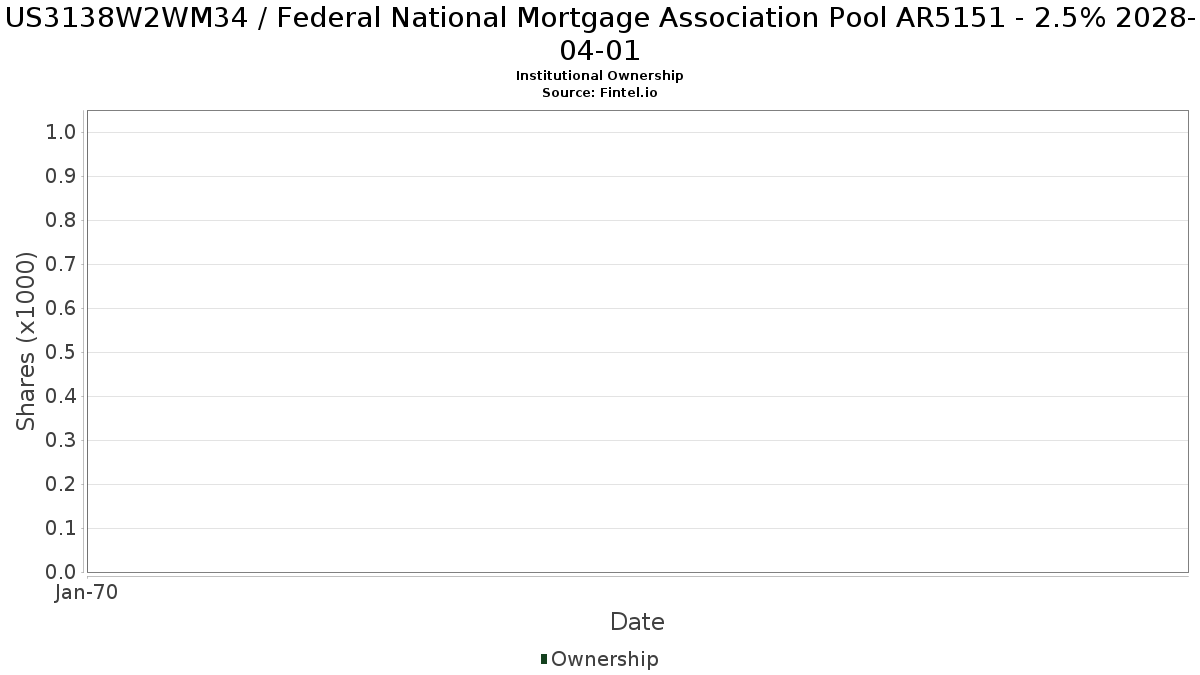This screenshot has height=675, width=1200.
Task: Click the 0.8 y-axis label
Action: [x=62, y=221]
